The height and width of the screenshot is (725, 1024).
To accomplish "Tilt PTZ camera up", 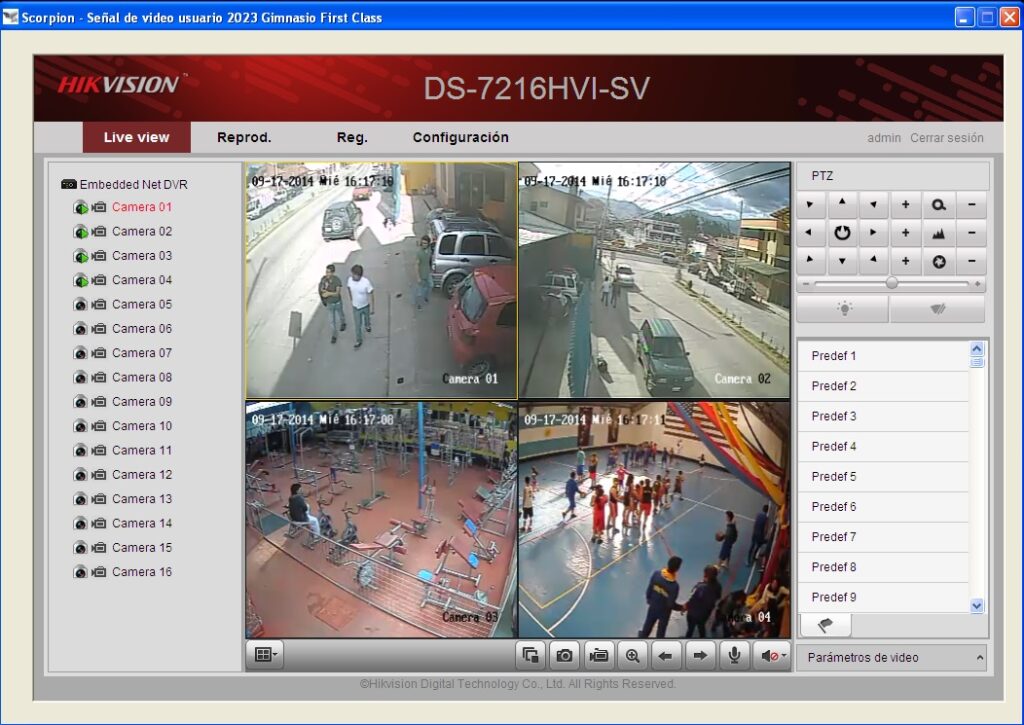I will click(842, 205).
